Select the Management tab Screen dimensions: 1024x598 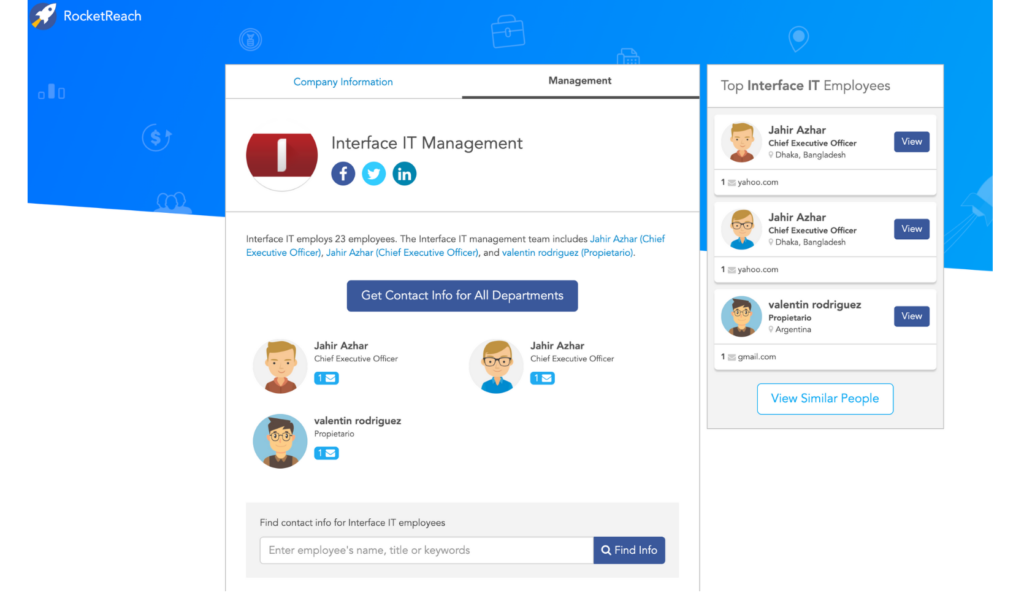coord(580,81)
